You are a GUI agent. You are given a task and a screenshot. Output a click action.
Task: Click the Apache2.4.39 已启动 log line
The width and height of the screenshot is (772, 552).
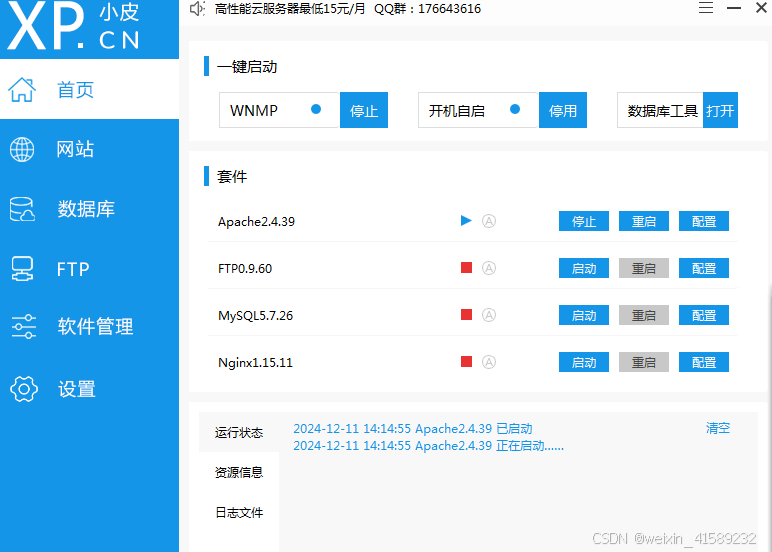[x=413, y=428]
